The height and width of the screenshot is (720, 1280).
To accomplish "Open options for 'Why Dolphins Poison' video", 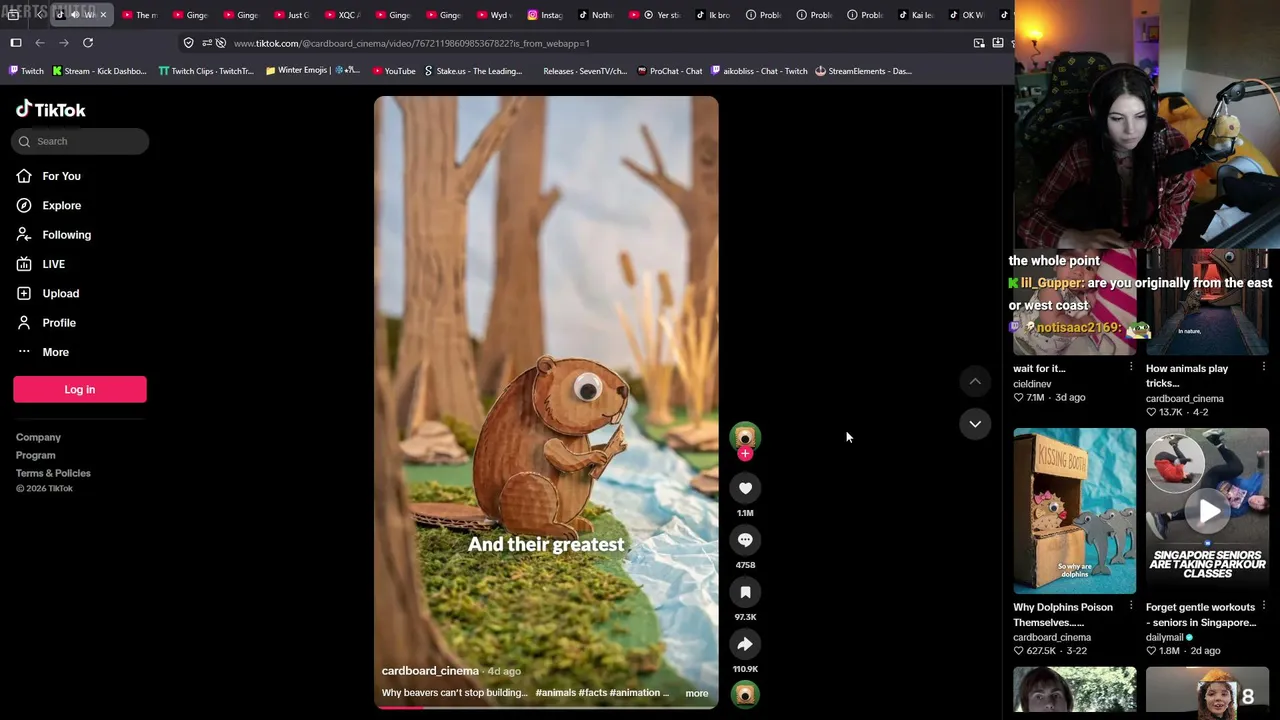I will click(1131, 606).
